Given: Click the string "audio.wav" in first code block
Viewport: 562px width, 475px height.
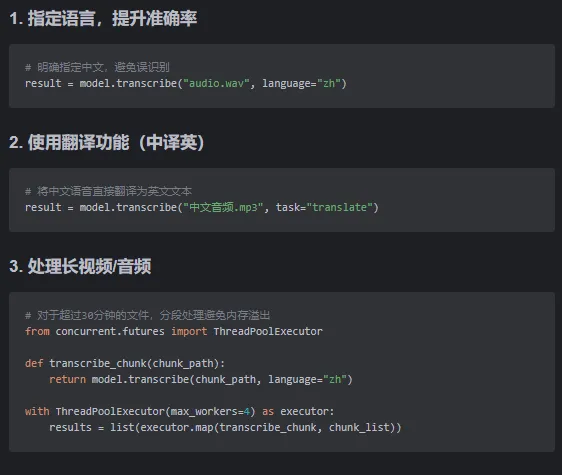Looking at the screenshot, I should (x=216, y=84).
